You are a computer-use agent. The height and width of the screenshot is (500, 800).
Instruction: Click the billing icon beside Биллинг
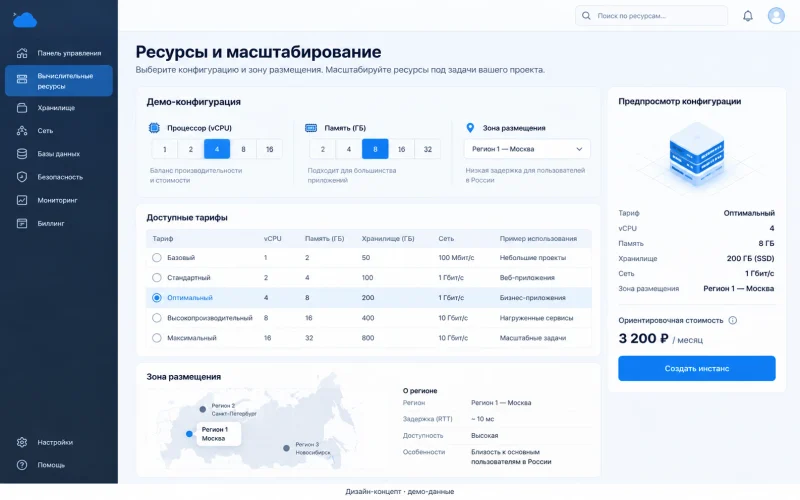click(22, 223)
